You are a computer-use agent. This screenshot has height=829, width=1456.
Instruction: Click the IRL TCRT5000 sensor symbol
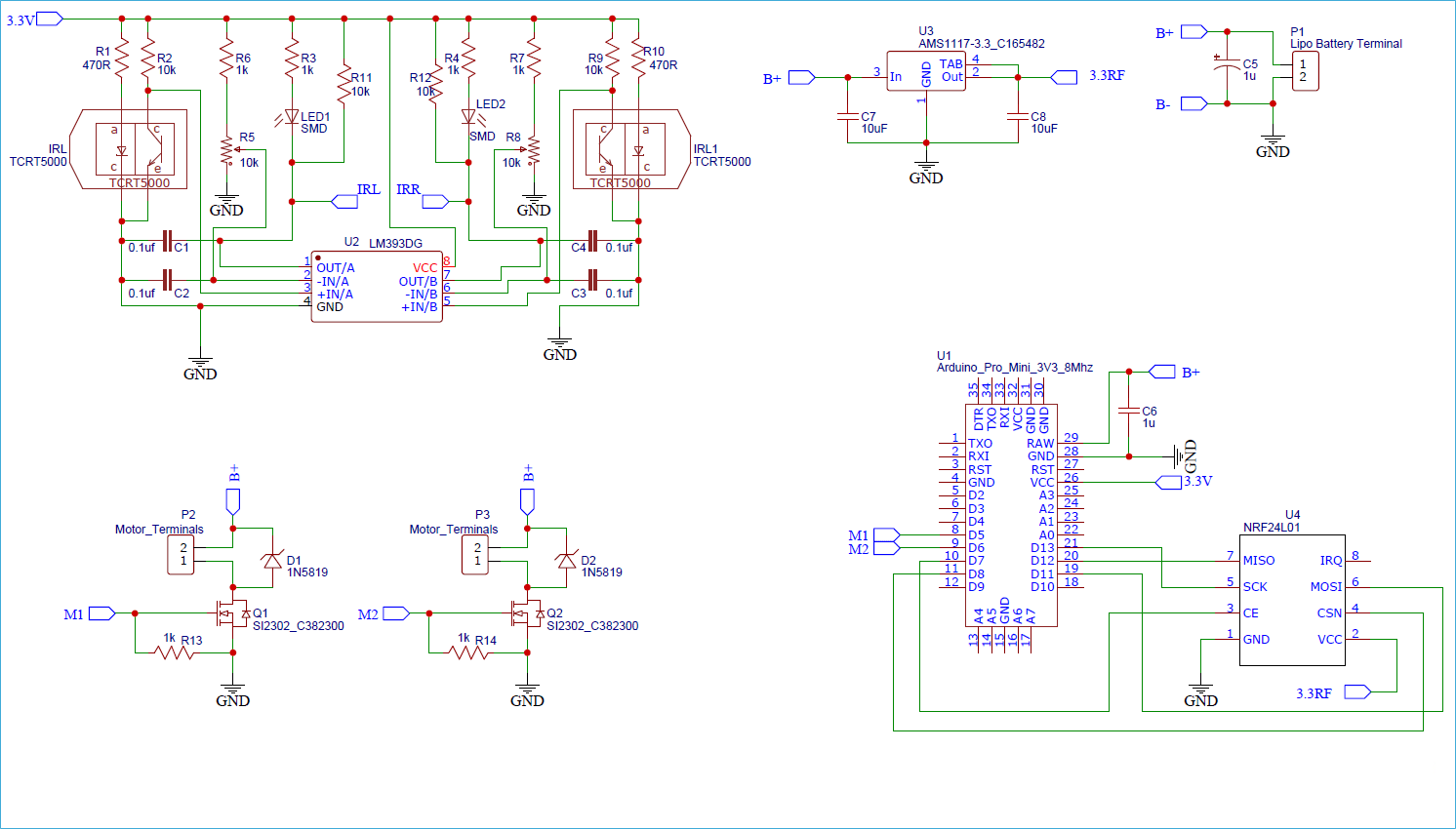[128, 149]
